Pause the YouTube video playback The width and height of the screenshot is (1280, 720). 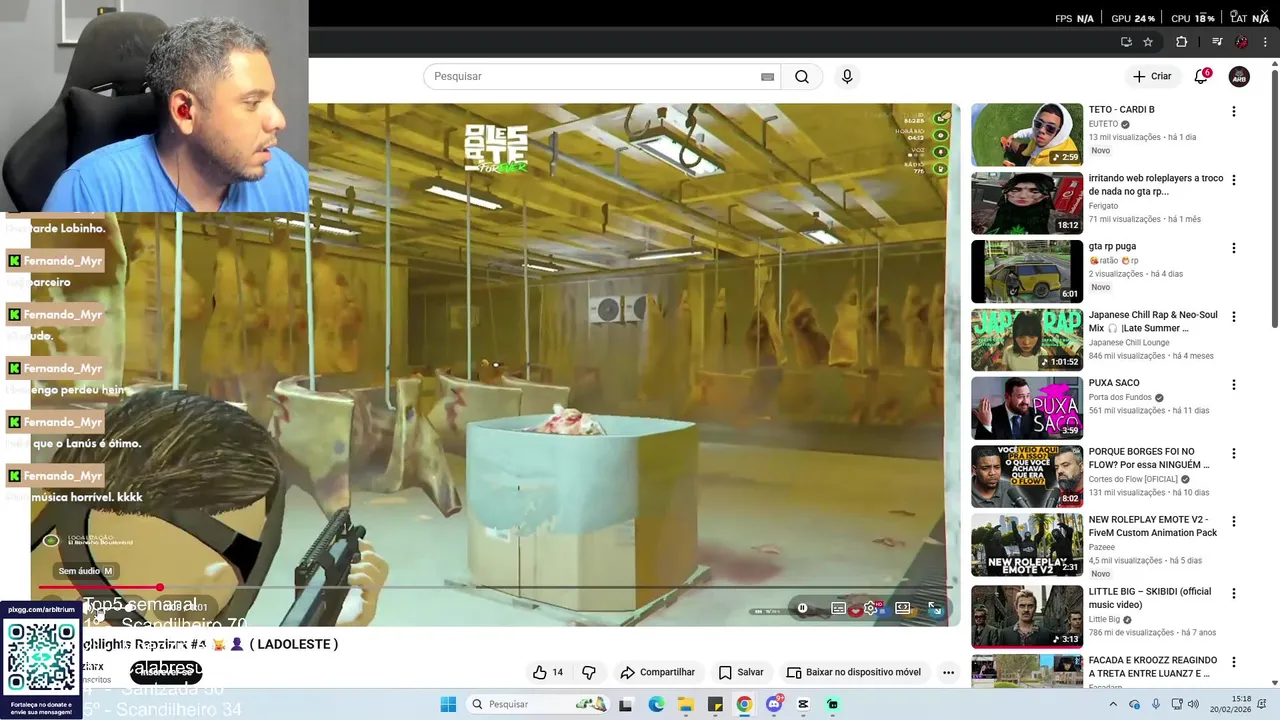click(x=802, y=608)
